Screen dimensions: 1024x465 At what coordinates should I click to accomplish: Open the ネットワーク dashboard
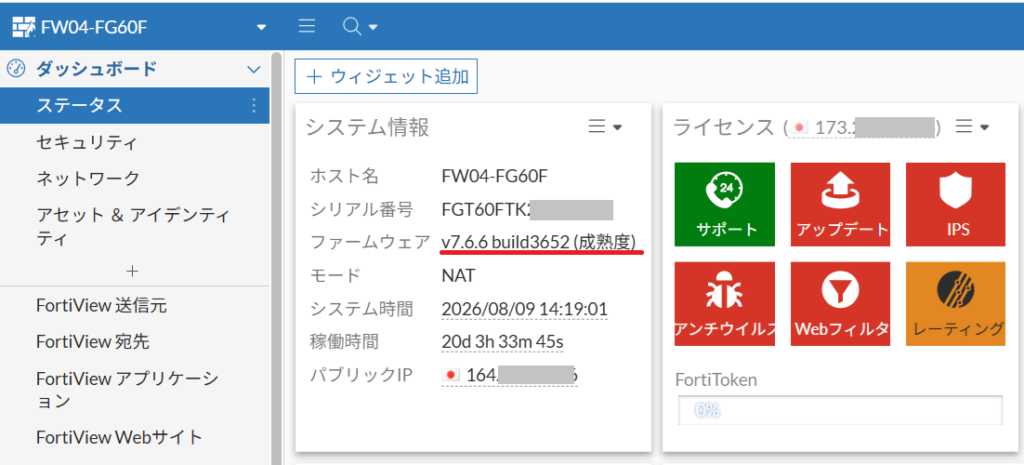click(88, 178)
